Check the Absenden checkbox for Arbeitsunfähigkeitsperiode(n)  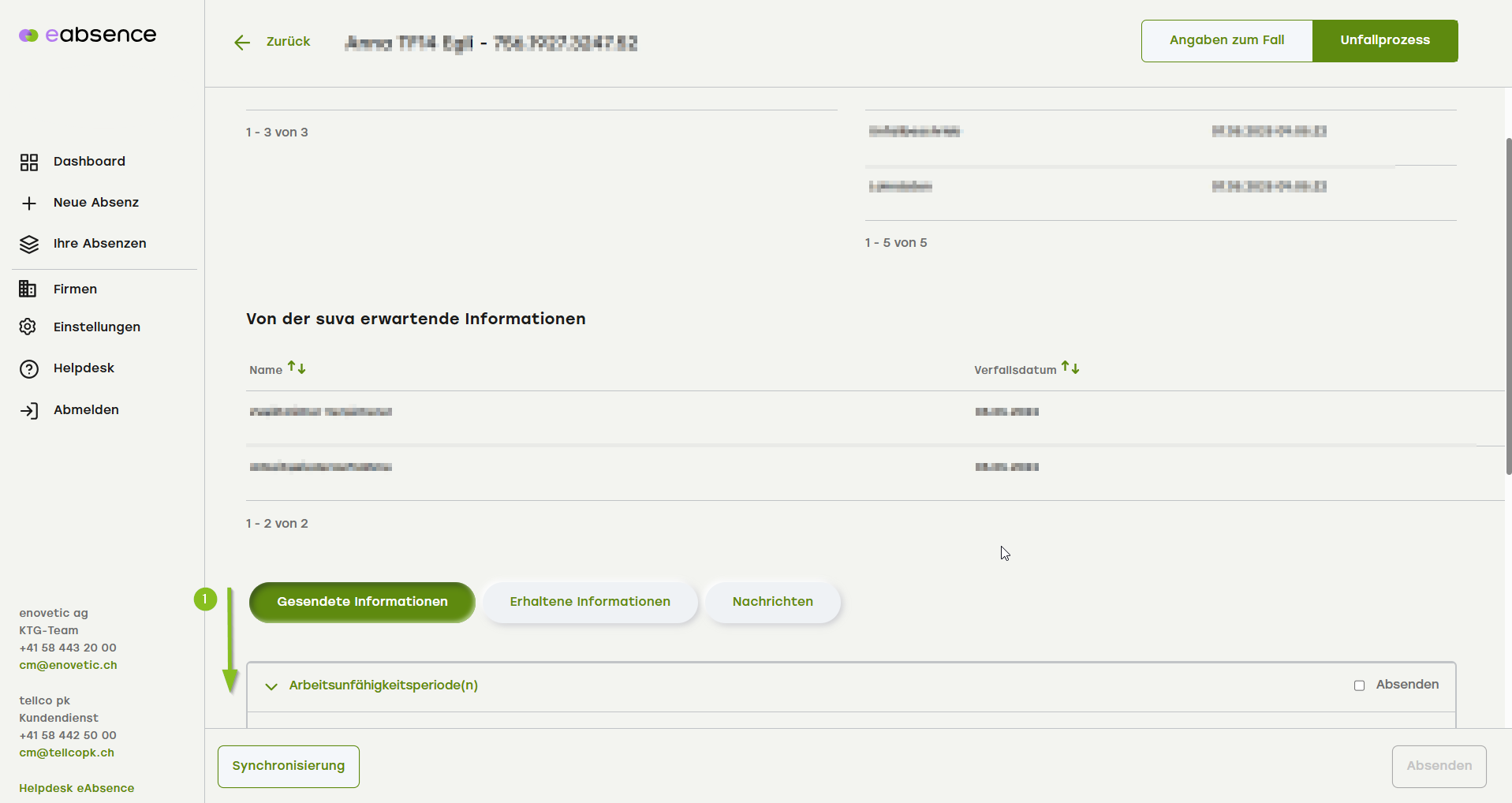[1359, 685]
